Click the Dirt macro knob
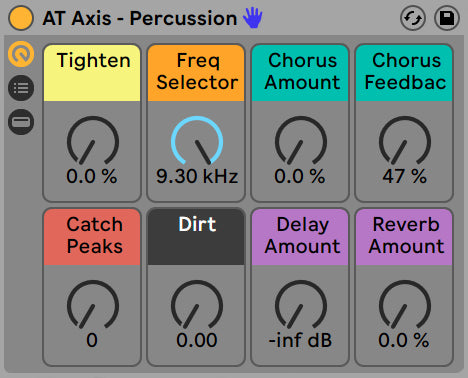Viewport: 468px width, 378px height. [x=197, y=304]
